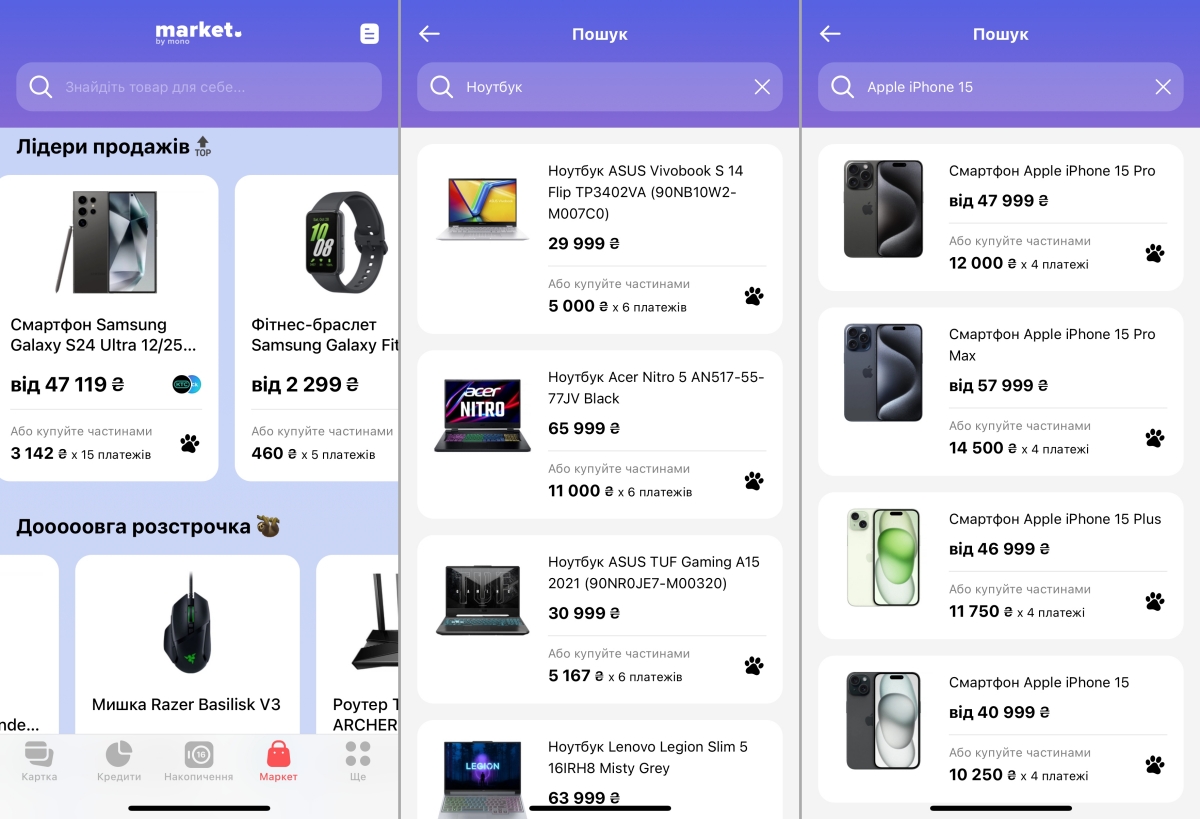The width and height of the screenshot is (1200, 819).
Task: Tap paw icon for iPhone 15 Pro Max
Action: [1155, 438]
